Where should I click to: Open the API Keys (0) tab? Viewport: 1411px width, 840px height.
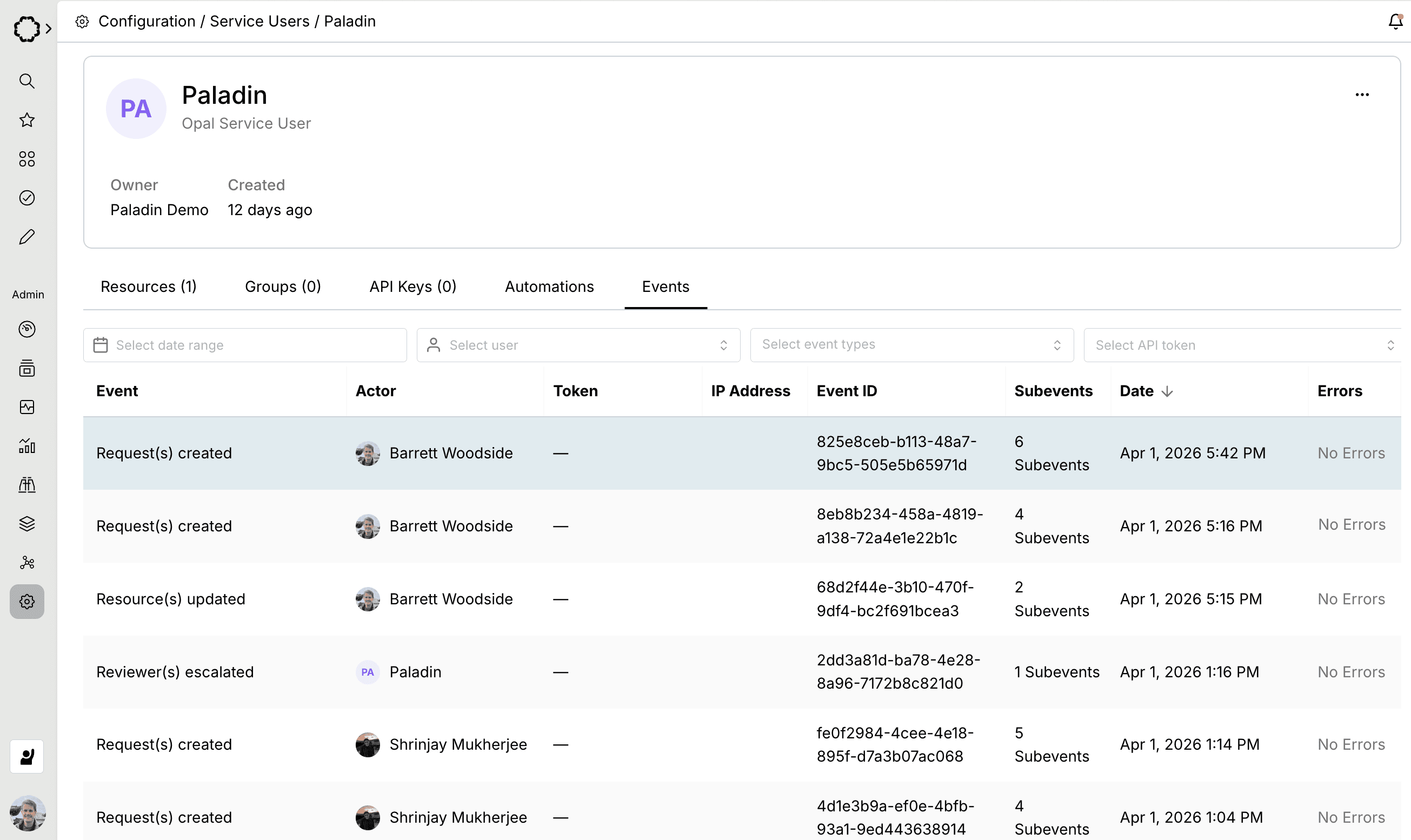[x=412, y=286]
